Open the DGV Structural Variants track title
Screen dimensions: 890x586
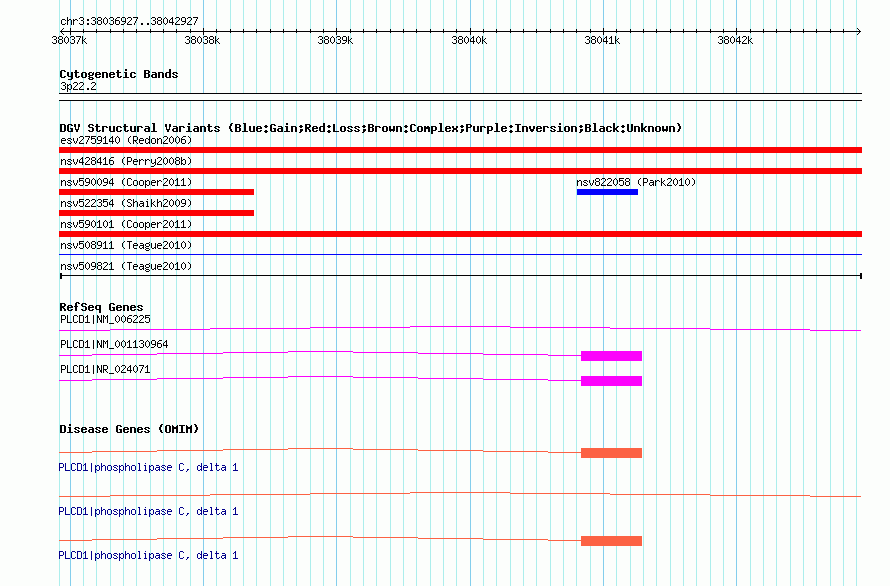[370, 128]
